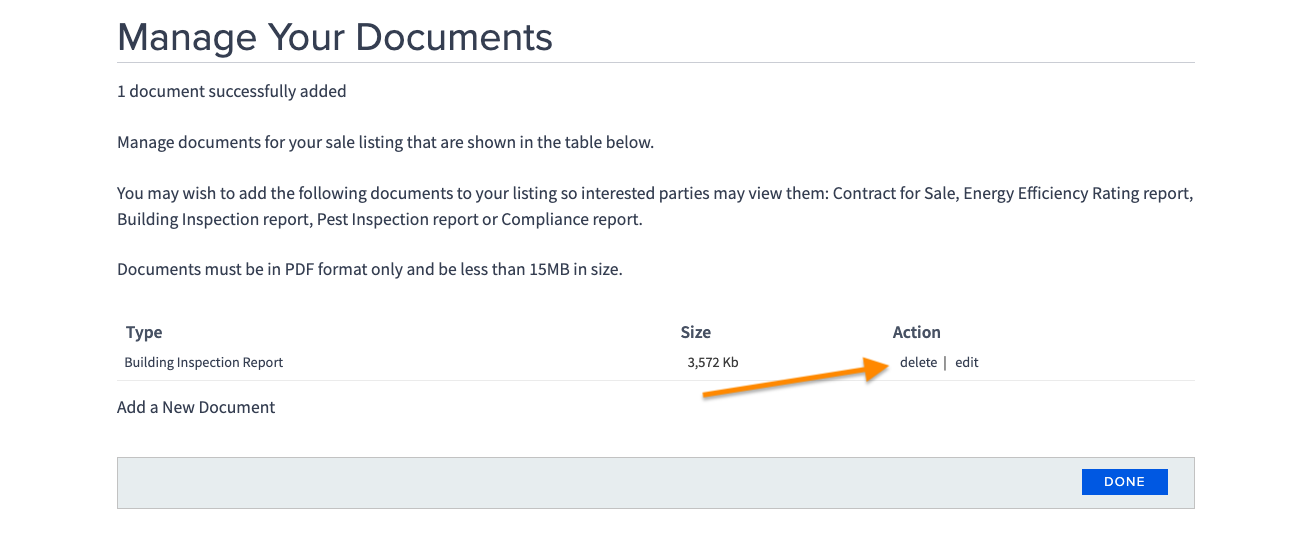Open the Add a New Document link
This screenshot has height=543, width=1313.
[196, 407]
